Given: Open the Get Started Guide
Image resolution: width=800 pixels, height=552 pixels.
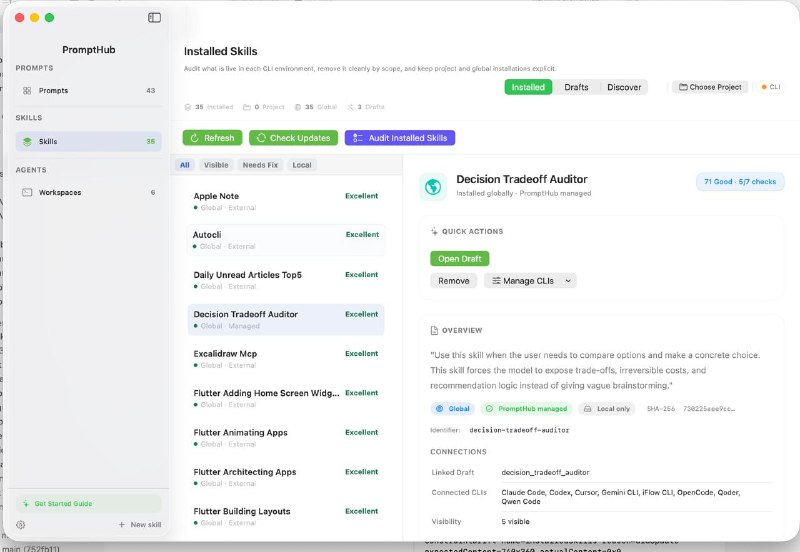Looking at the screenshot, I should 89,504.
